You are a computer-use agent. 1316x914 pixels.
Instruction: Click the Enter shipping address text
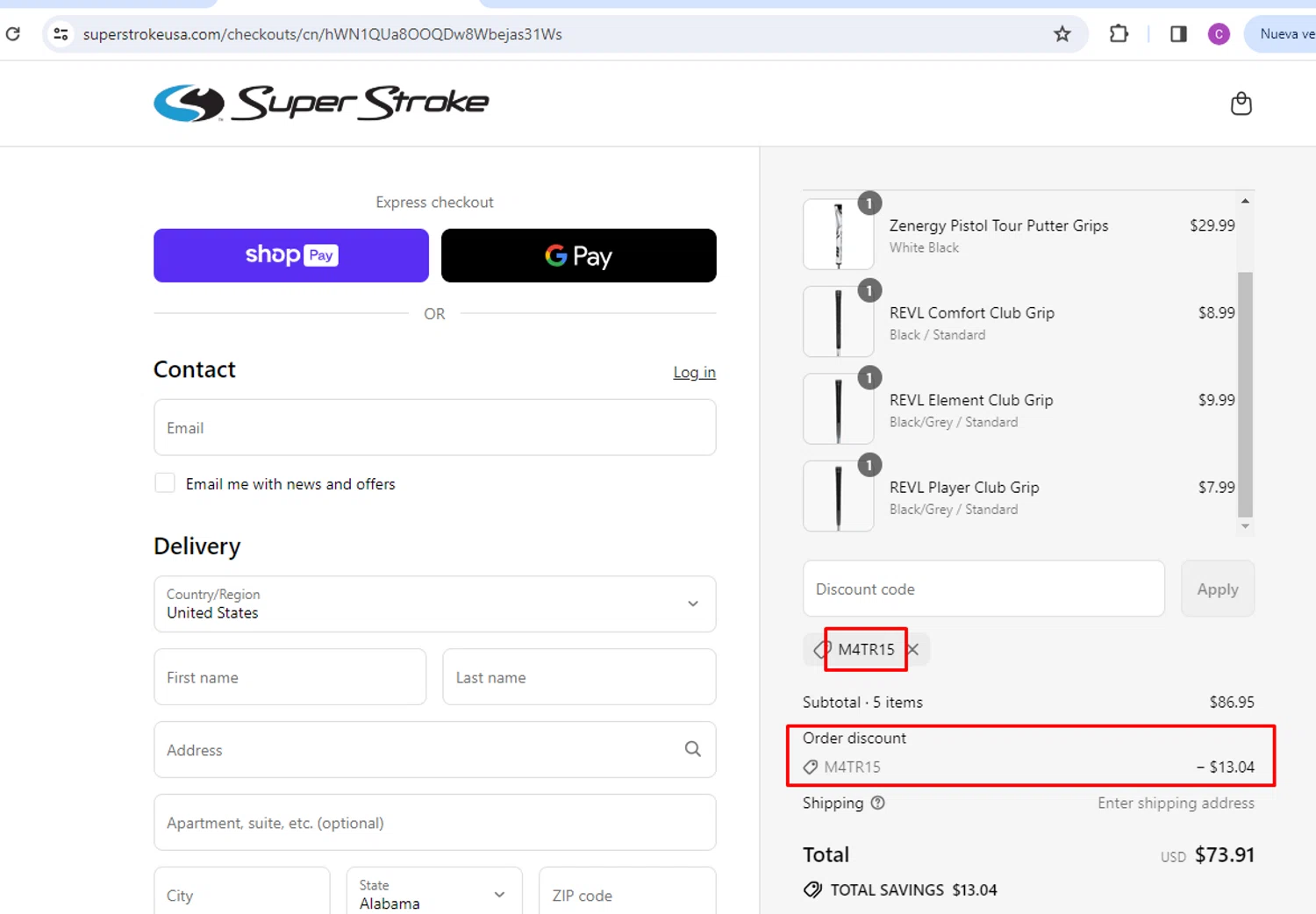(1176, 803)
